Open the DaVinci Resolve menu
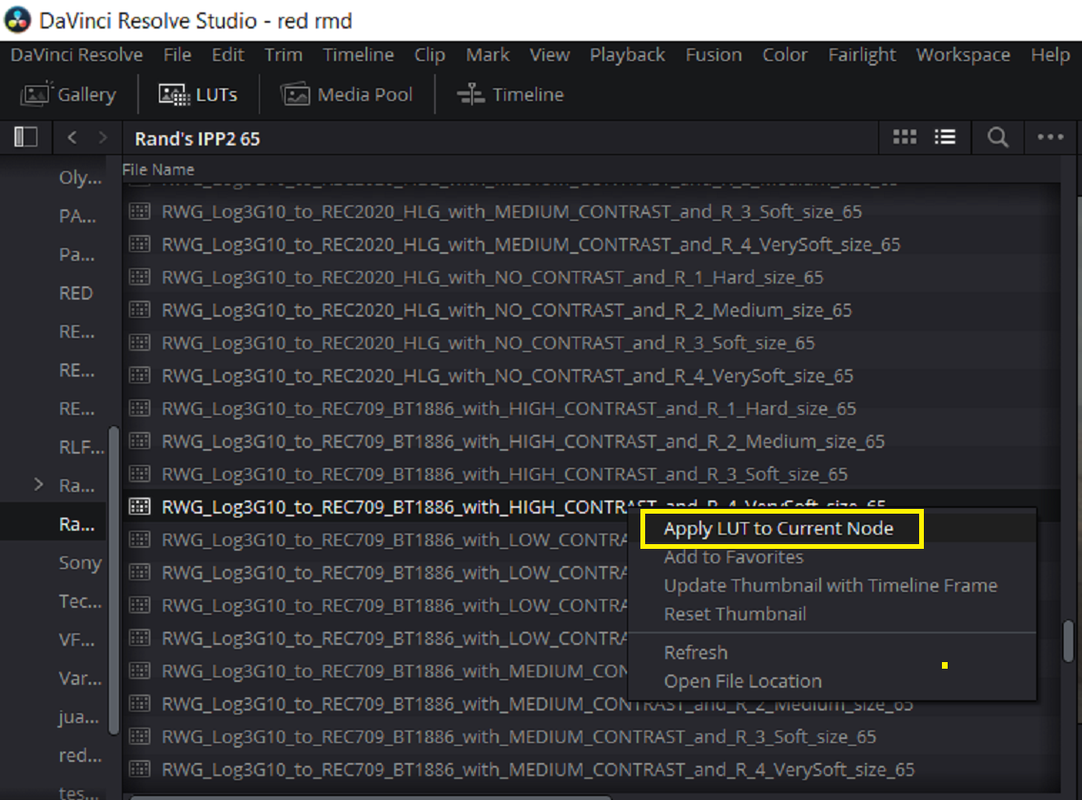 click(77, 55)
